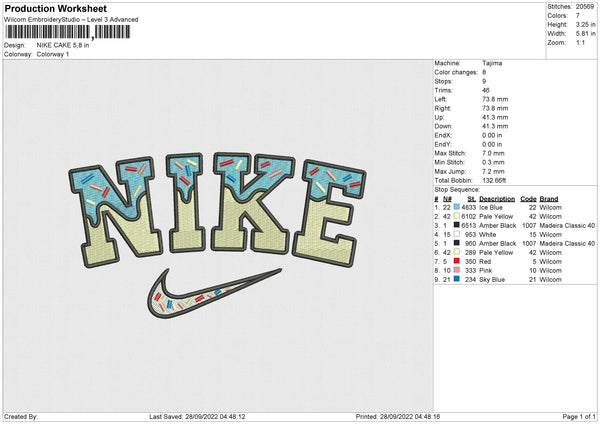This screenshot has height=424, width=600.
Task: Click the 'Production Worksheet' title
Action: (x=55, y=8)
